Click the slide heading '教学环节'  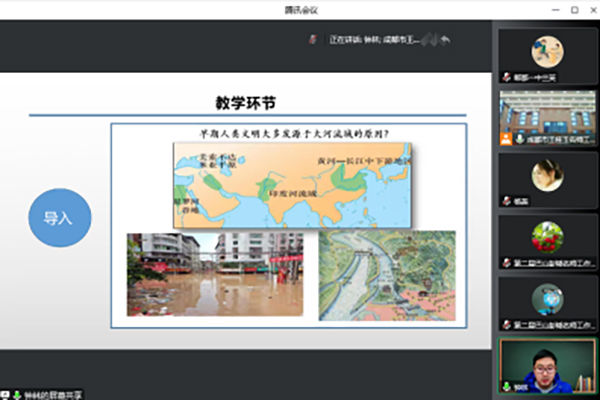coord(246,103)
